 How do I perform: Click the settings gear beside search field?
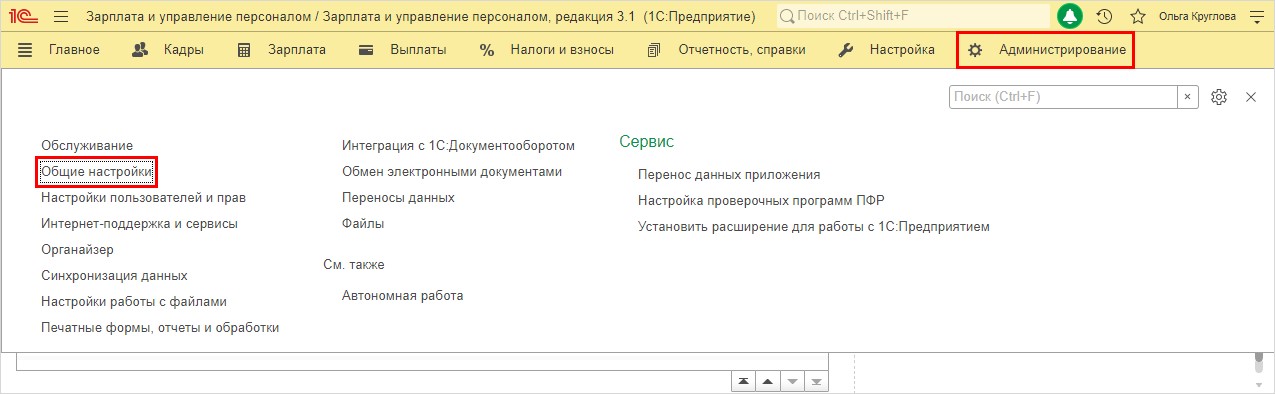[1219, 97]
